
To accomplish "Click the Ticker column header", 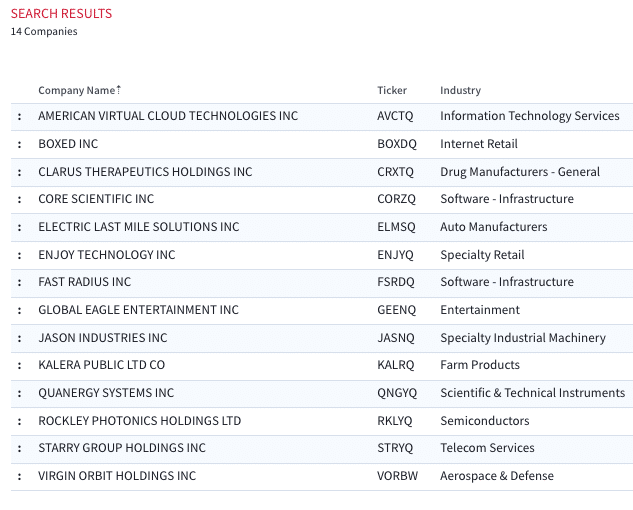I will (x=392, y=90).
